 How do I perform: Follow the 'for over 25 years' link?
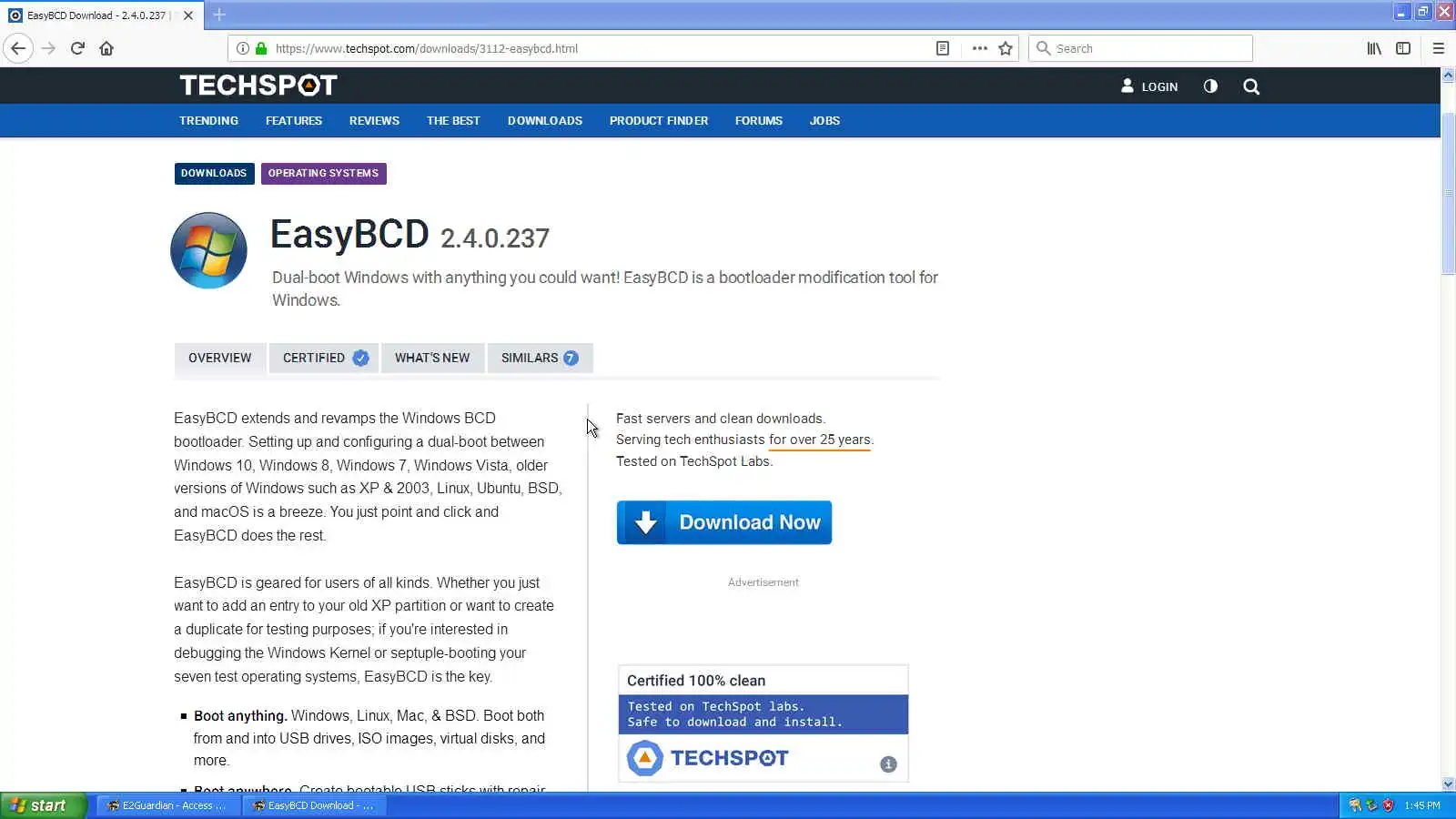point(820,440)
